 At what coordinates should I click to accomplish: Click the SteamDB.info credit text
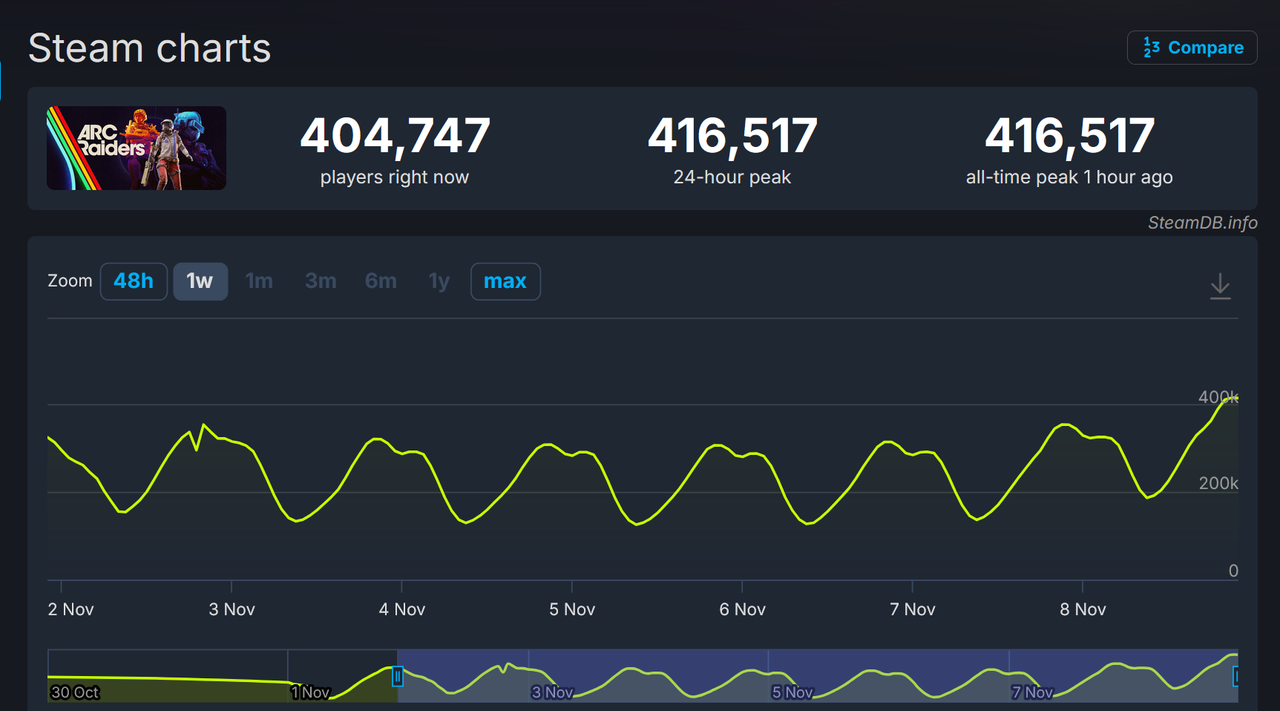click(x=1202, y=223)
